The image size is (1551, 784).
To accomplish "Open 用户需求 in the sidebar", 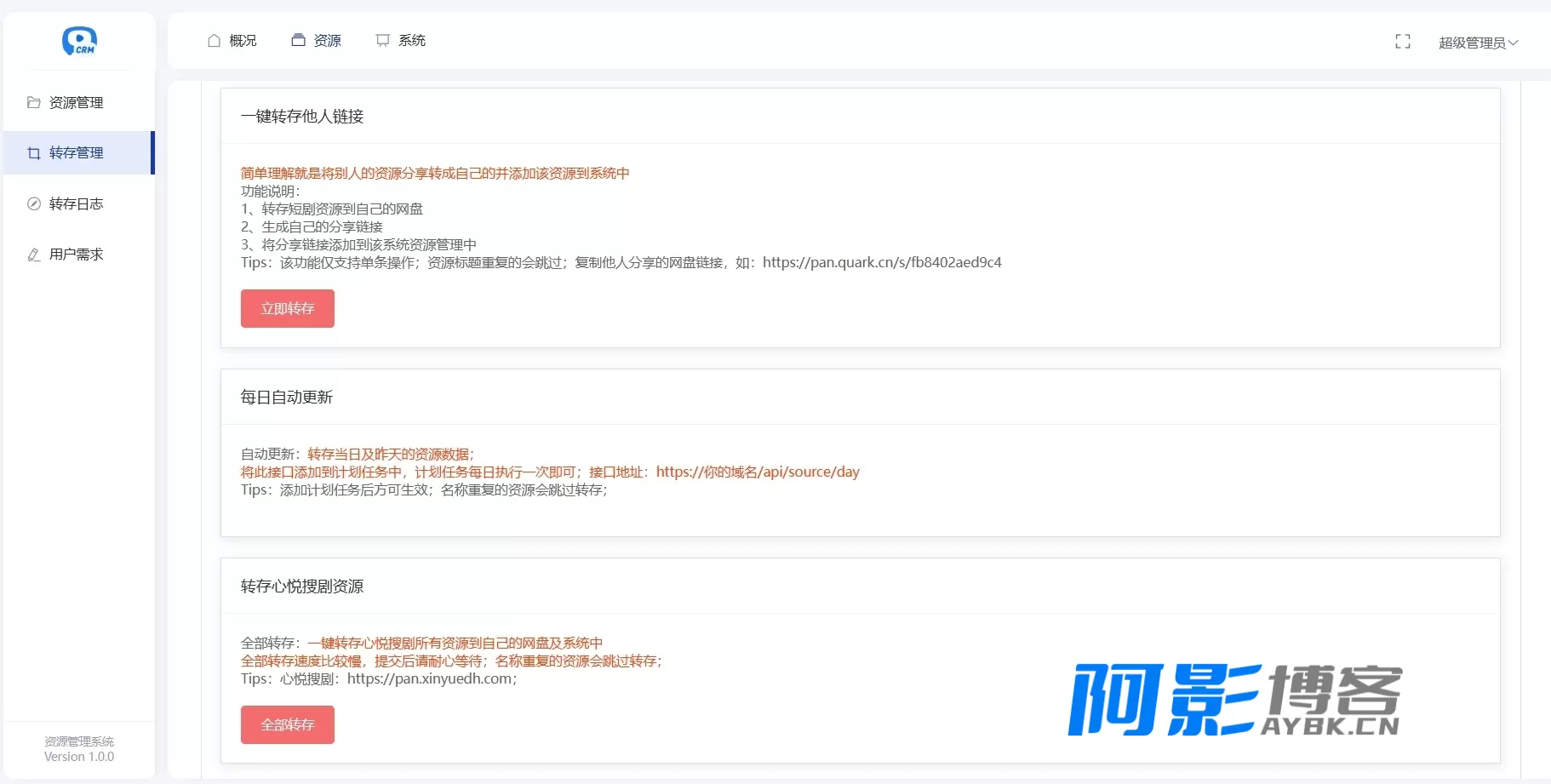I will pos(79,255).
